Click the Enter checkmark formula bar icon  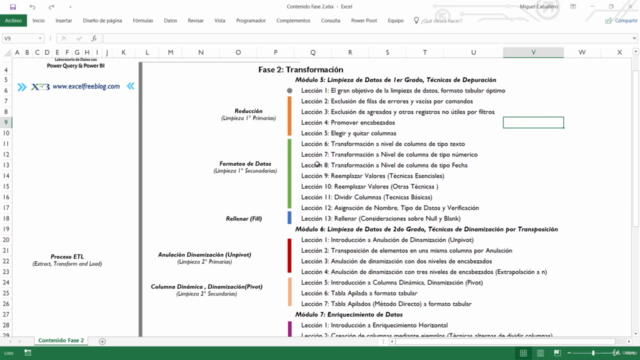(x=79, y=38)
